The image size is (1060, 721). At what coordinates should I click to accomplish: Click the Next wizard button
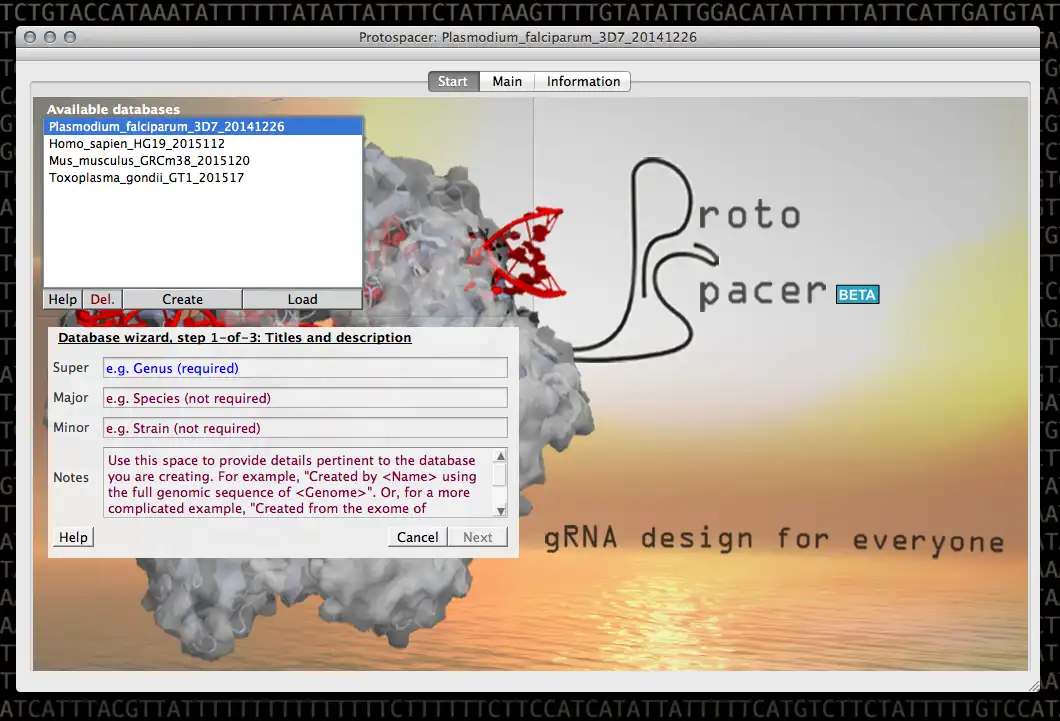(x=477, y=537)
